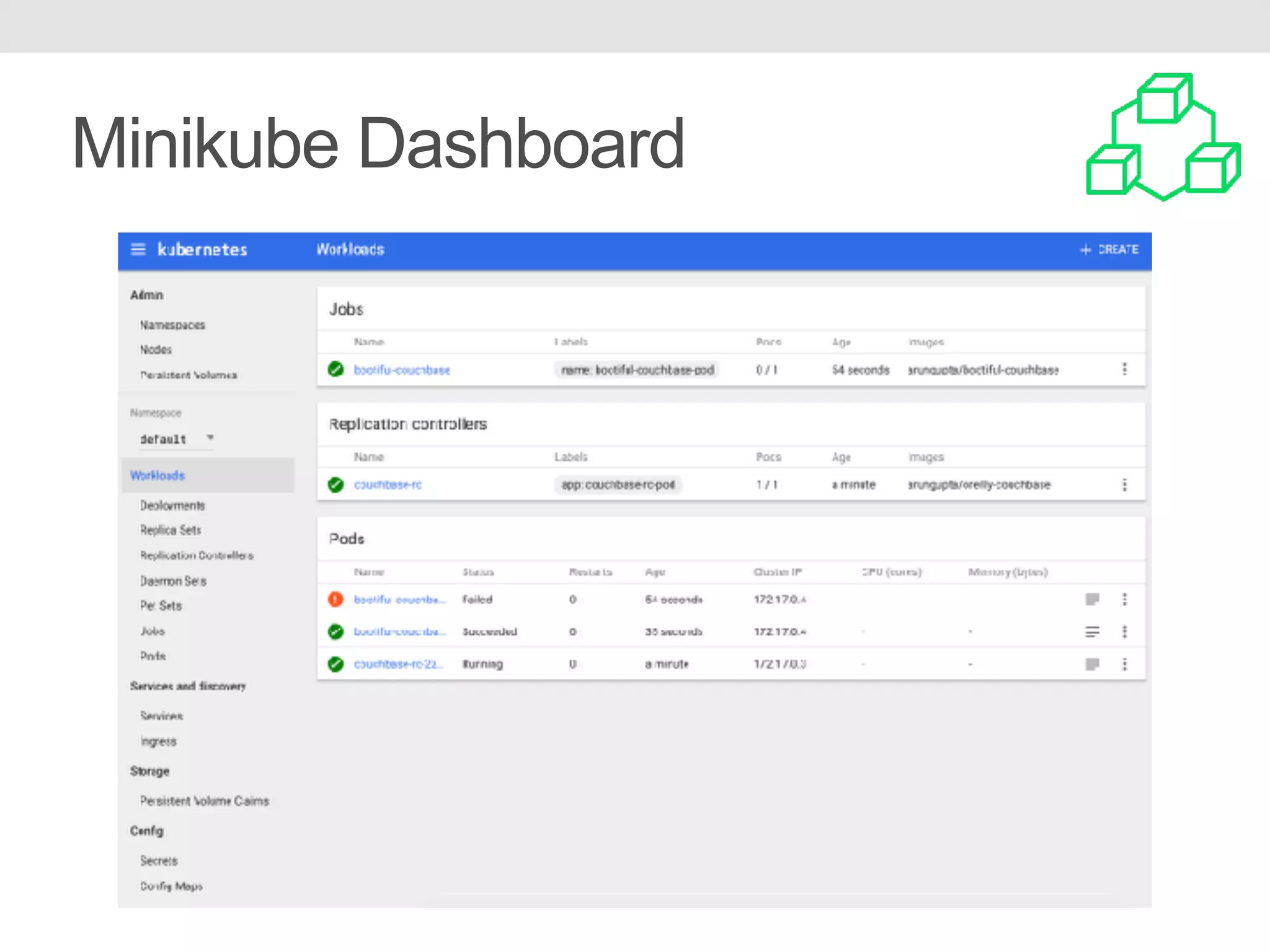Open Daemon Sets in the sidebar
1270x952 pixels.
(173, 581)
